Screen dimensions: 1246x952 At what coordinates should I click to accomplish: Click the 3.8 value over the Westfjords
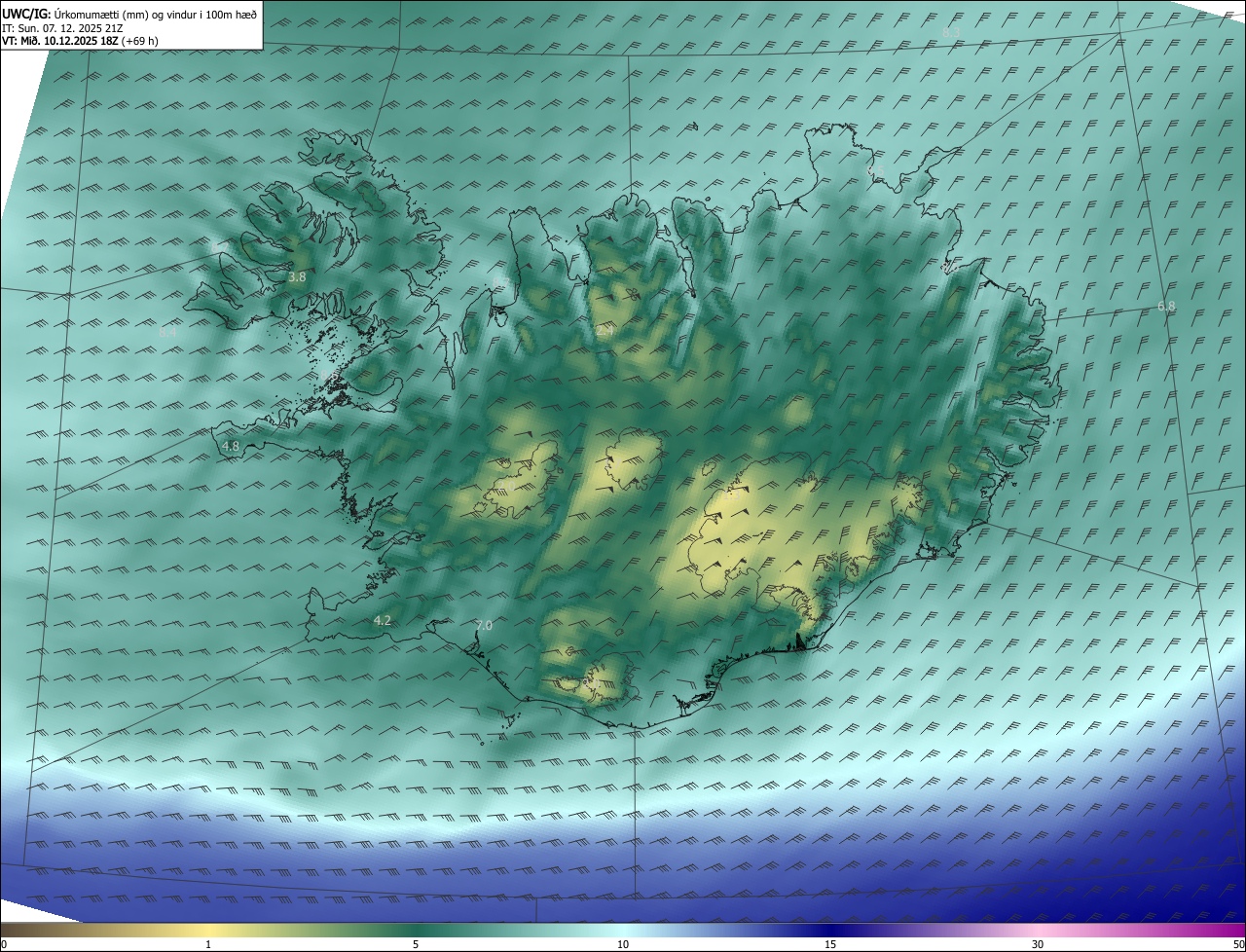297,277
